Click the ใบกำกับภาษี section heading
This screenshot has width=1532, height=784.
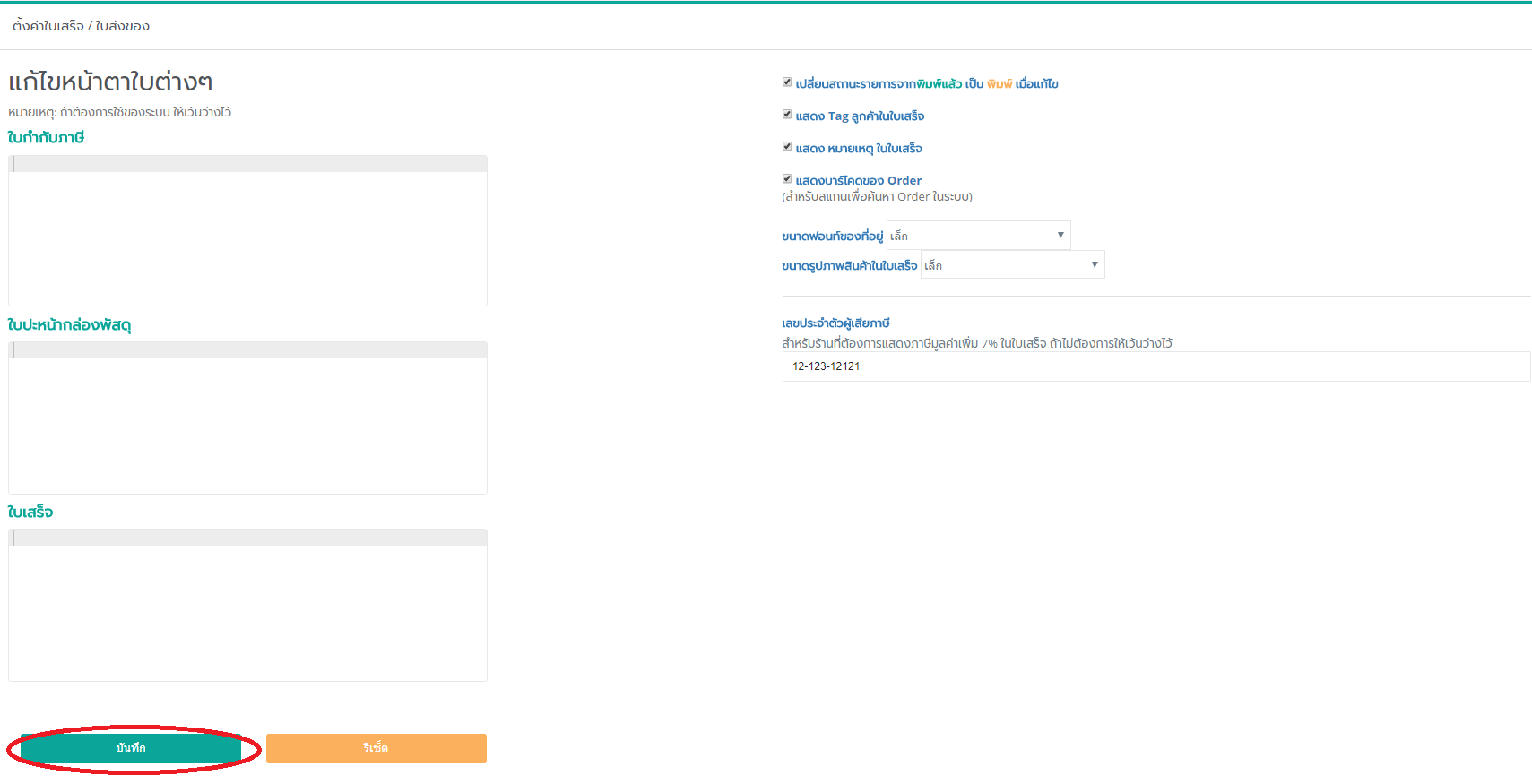[46, 137]
